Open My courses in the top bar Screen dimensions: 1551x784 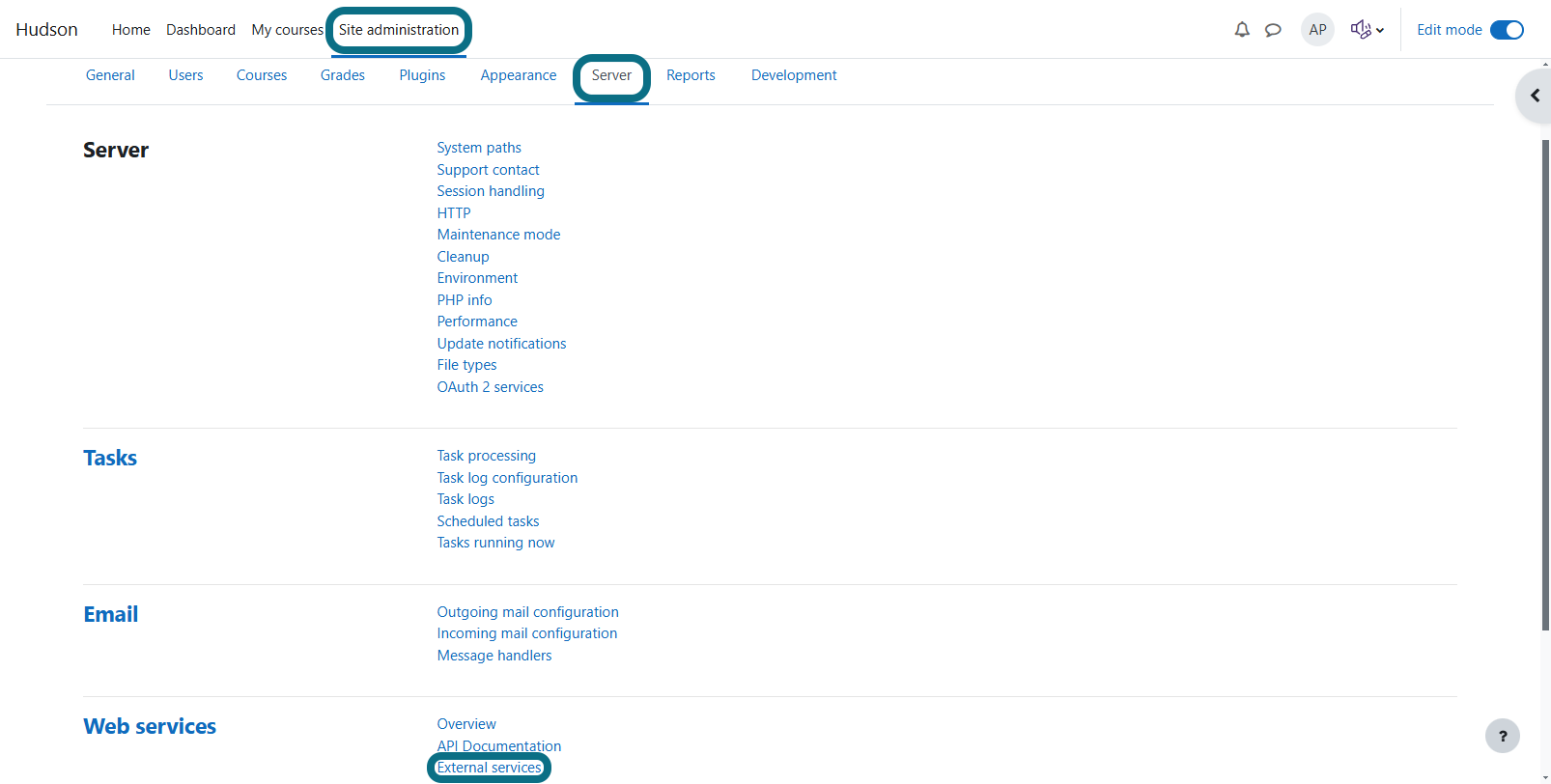coord(287,30)
